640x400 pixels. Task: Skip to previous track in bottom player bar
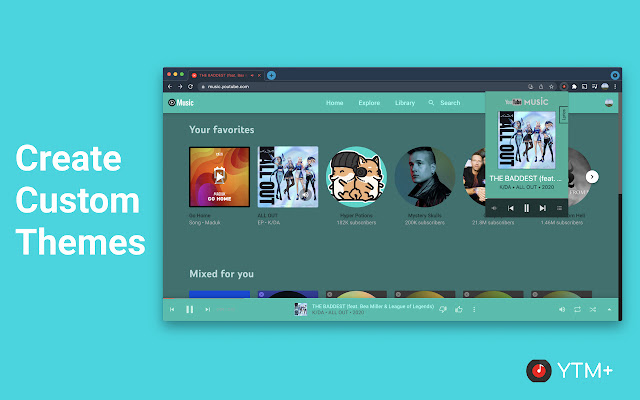coord(172,309)
